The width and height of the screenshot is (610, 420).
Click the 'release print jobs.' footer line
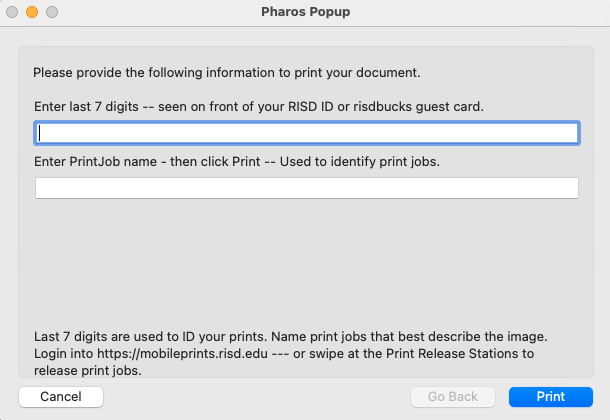(87, 370)
